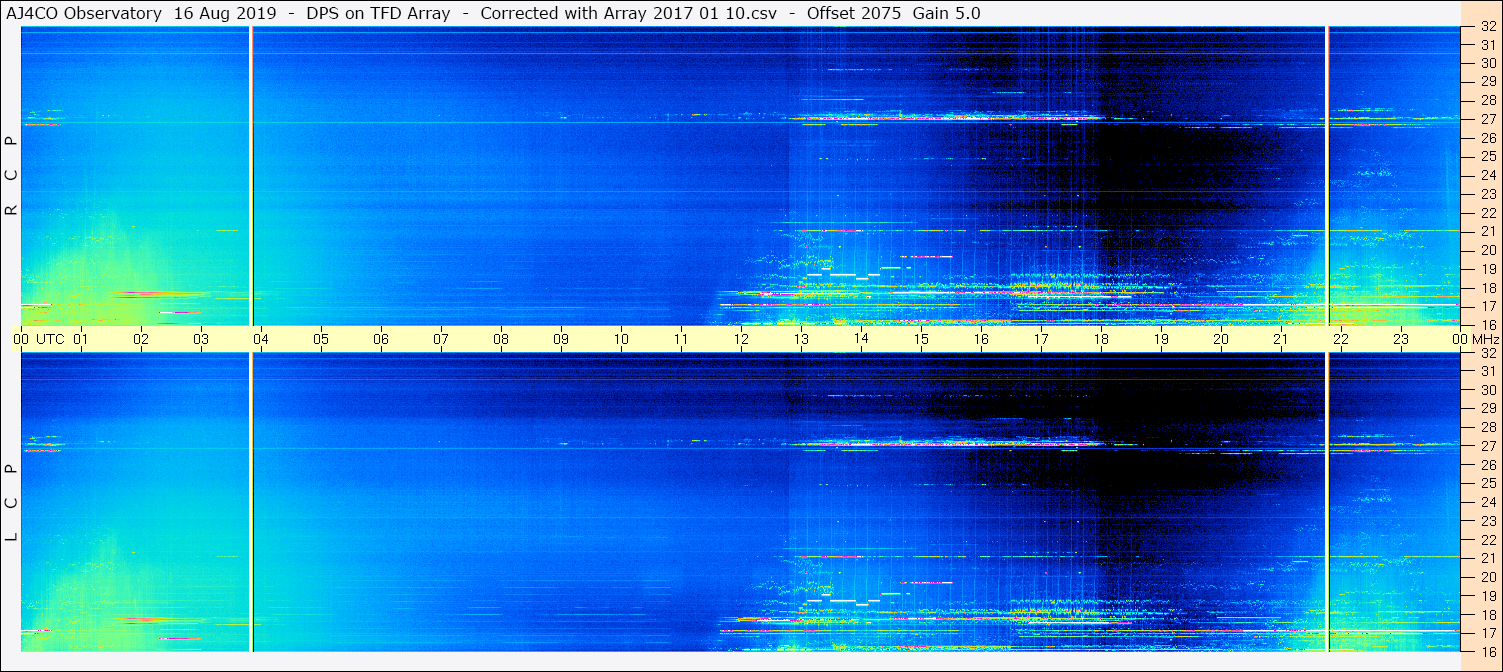The image size is (1503, 672).
Task: Click hour "01" on the UTC time axis
Action: coord(81,339)
